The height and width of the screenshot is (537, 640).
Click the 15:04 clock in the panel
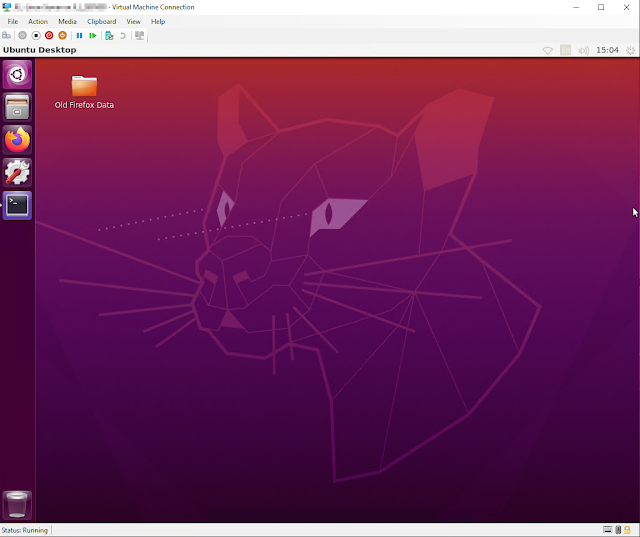tap(607, 50)
